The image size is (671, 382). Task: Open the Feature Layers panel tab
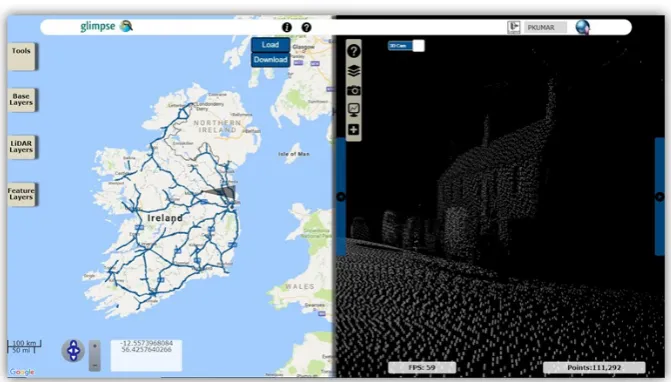tap(21, 194)
